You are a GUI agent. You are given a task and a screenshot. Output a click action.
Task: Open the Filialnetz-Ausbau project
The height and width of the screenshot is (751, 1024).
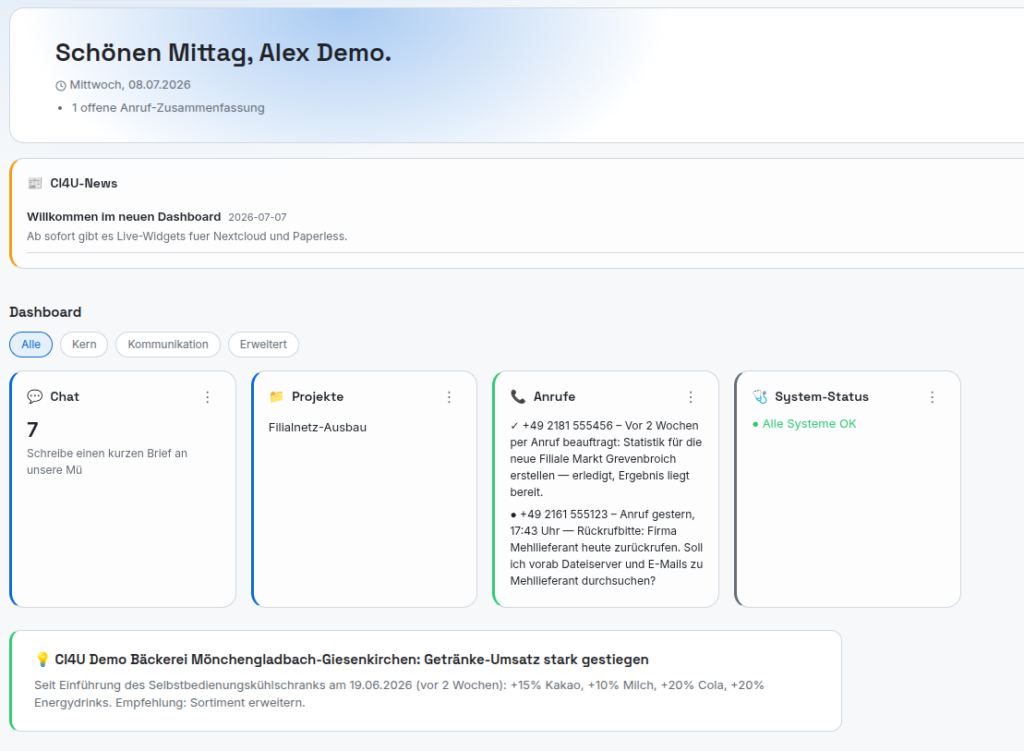[317, 428]
